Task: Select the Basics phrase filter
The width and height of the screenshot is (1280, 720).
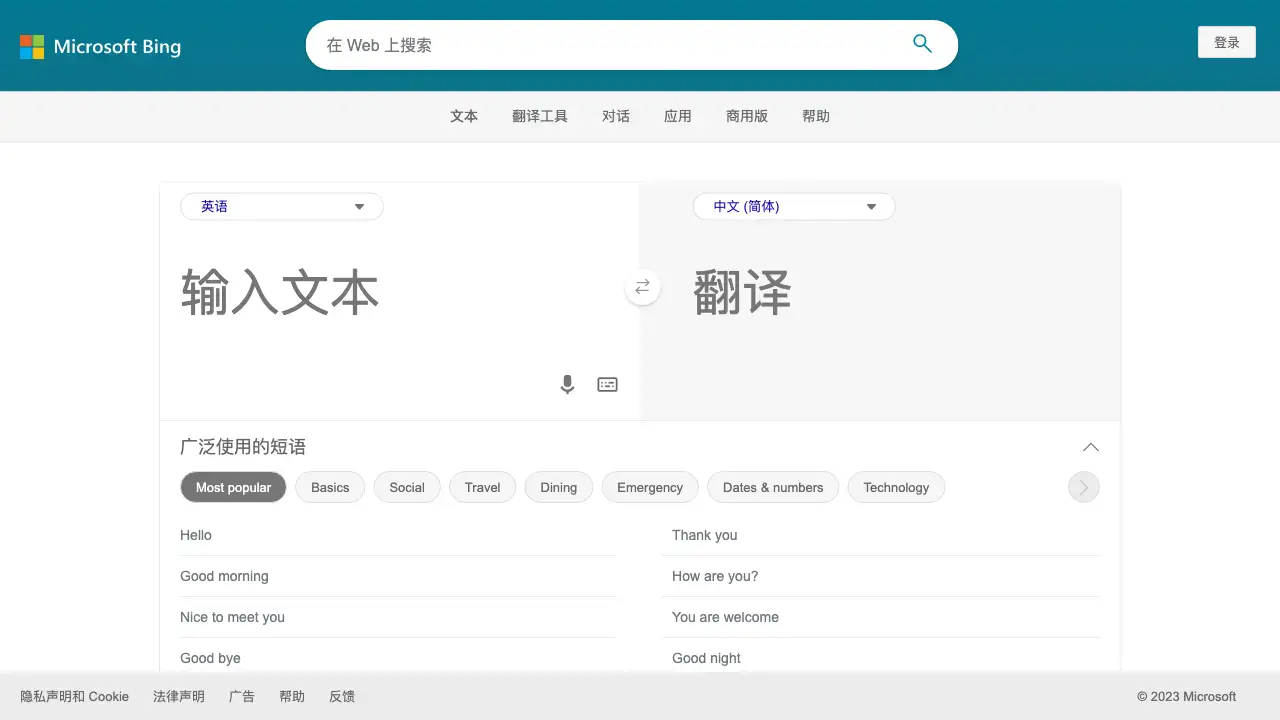Action: (329, 487)
